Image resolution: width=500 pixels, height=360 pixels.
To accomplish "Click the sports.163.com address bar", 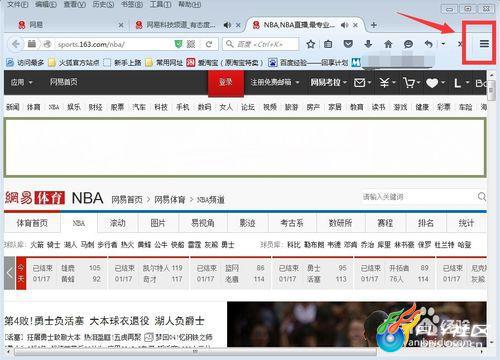I will 113,44.
